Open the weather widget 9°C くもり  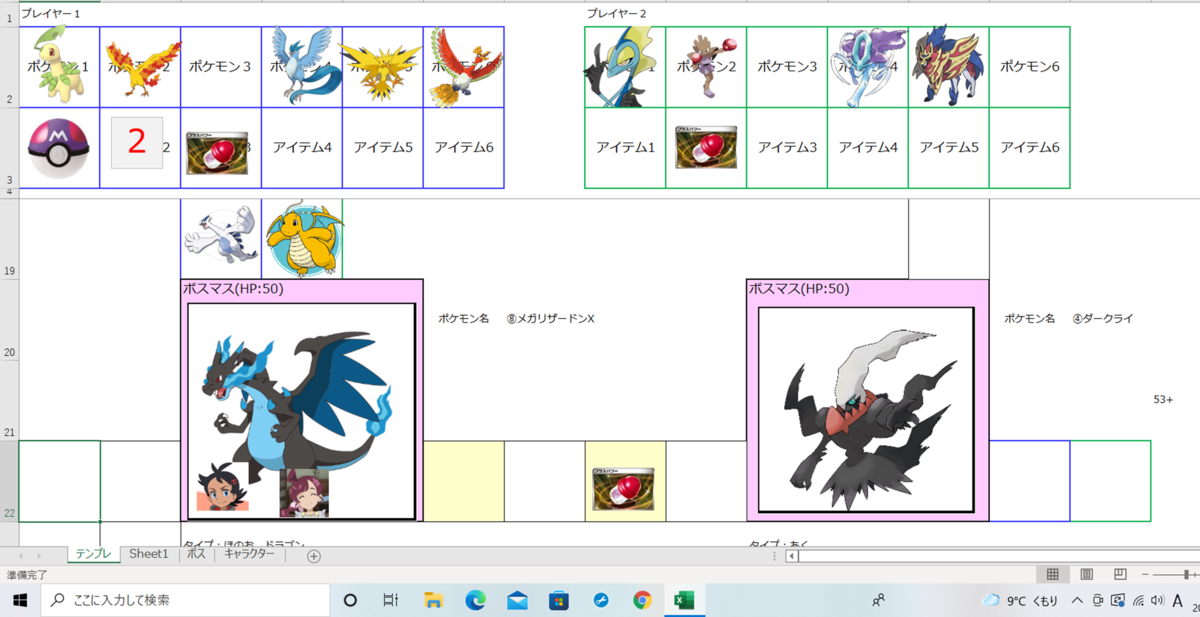(x=1019, y=600)
